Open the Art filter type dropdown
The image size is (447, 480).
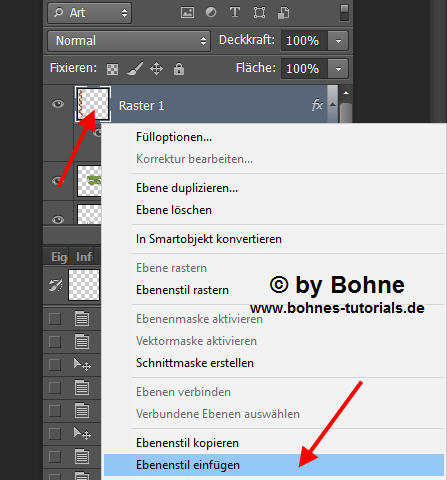pyautogui.click(x=90, y=13)
